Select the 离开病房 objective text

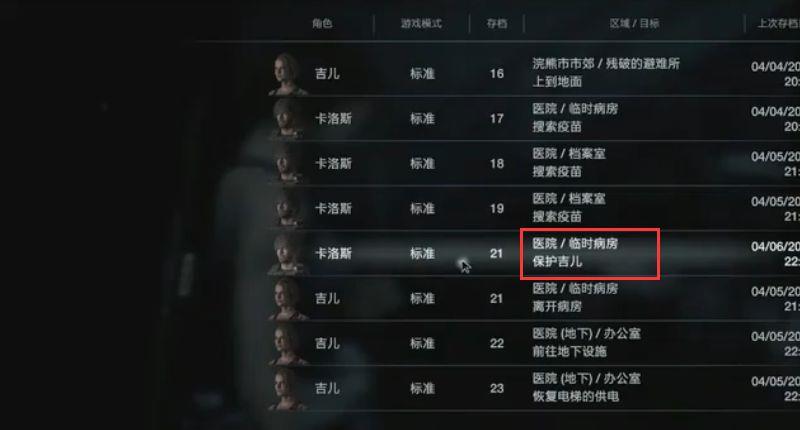(557, 306)
